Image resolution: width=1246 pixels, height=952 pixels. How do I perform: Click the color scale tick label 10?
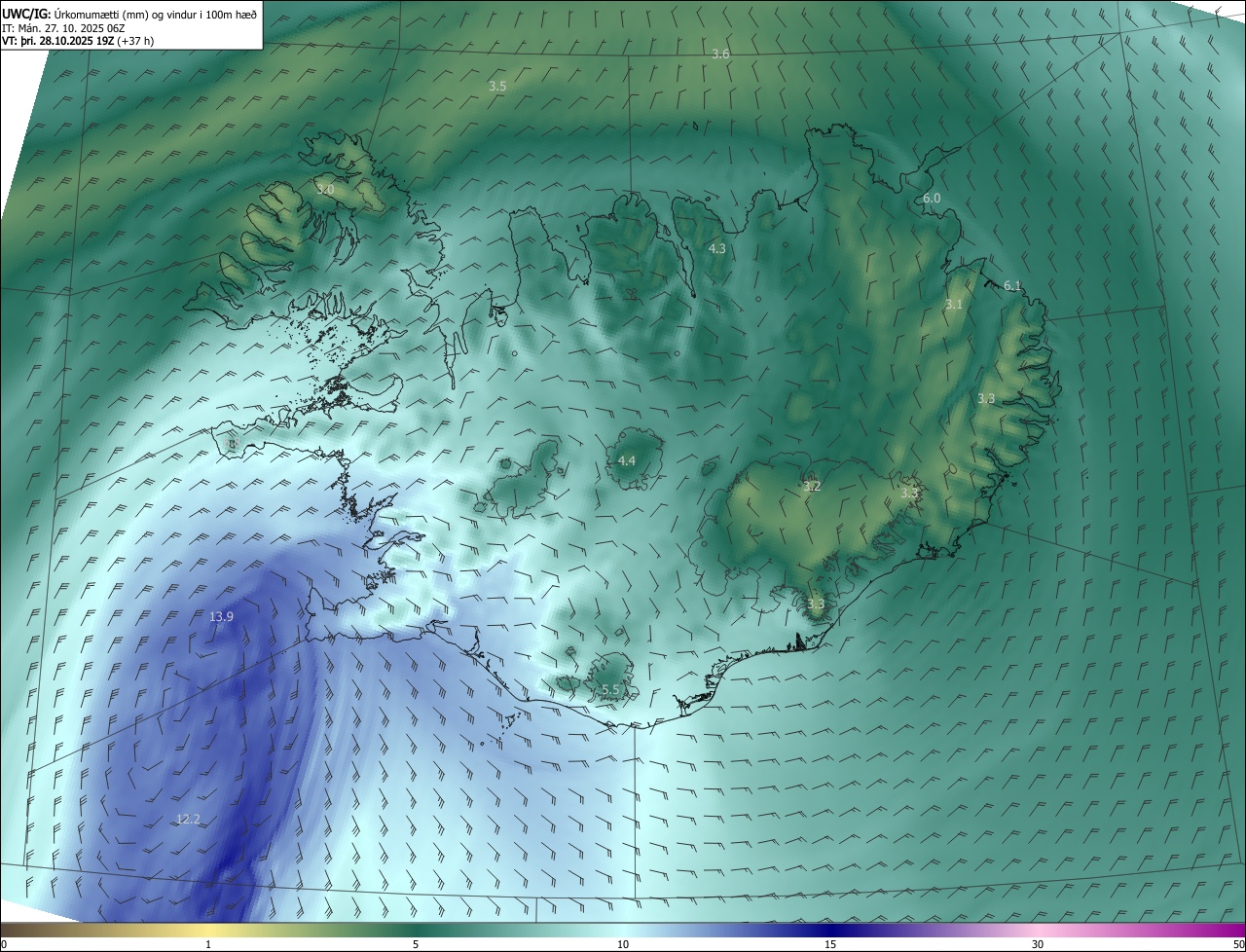pyautogui.click(x=623, y=944)
